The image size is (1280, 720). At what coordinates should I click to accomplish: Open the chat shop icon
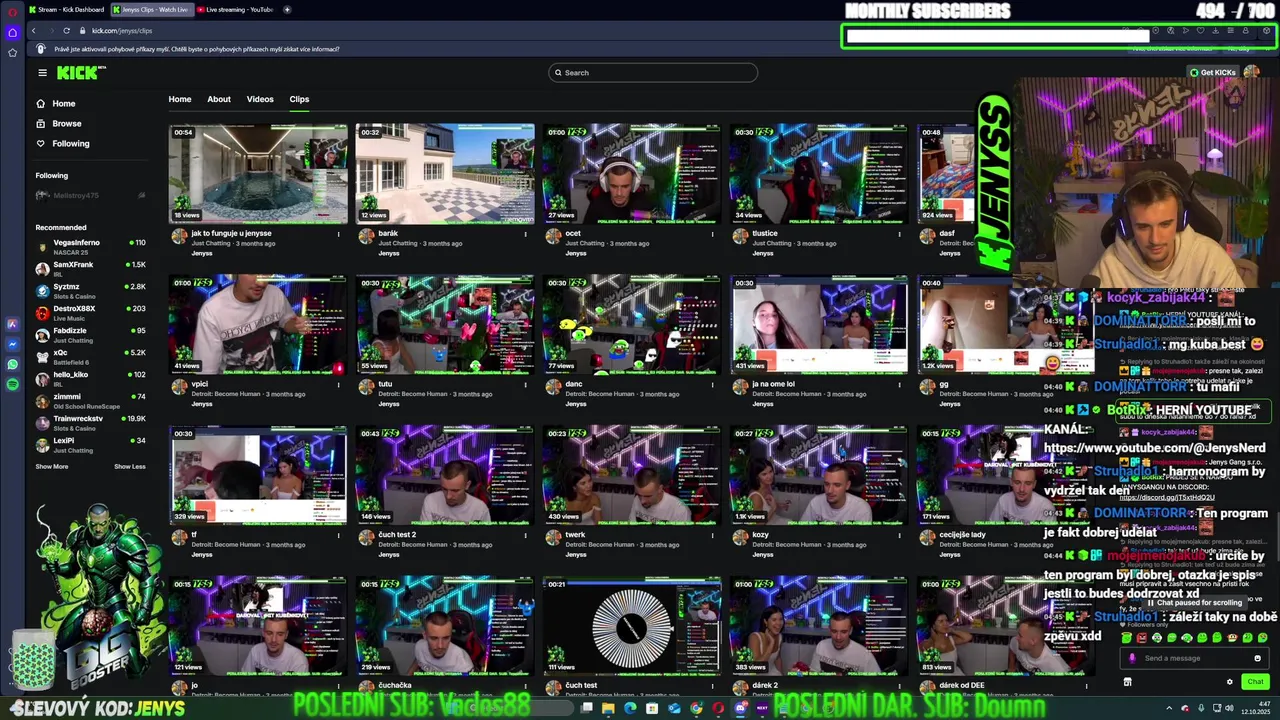[1127, 682]
